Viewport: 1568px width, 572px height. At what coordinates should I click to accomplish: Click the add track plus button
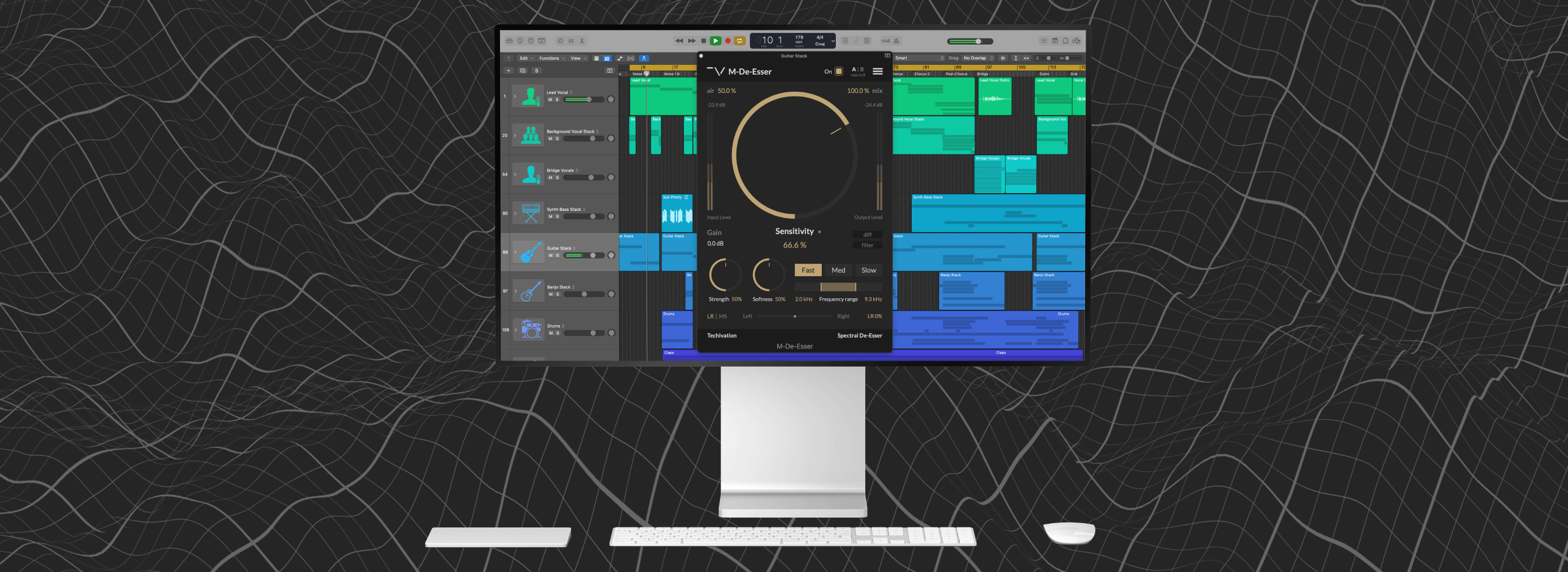508,71
